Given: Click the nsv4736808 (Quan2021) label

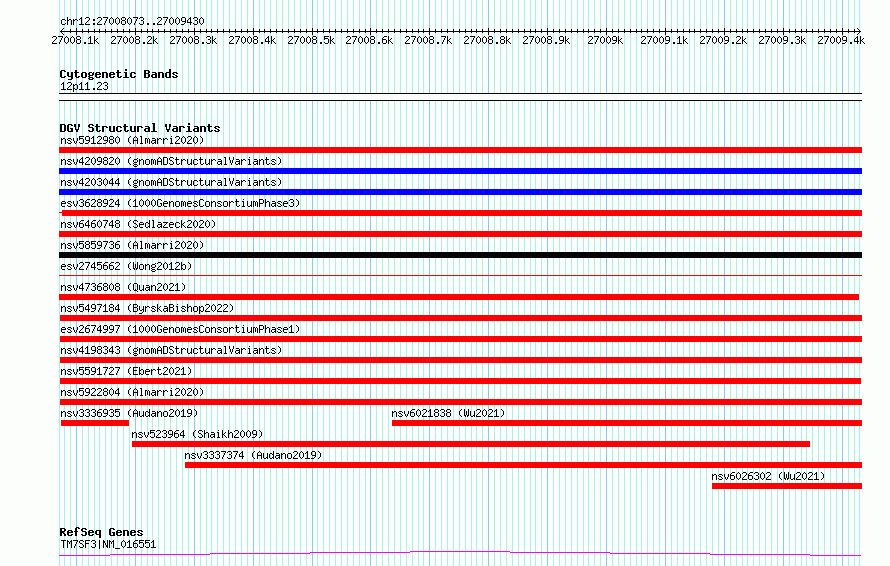Looking at the screenshot, I should pyautogui.click(x=123, y=287).
